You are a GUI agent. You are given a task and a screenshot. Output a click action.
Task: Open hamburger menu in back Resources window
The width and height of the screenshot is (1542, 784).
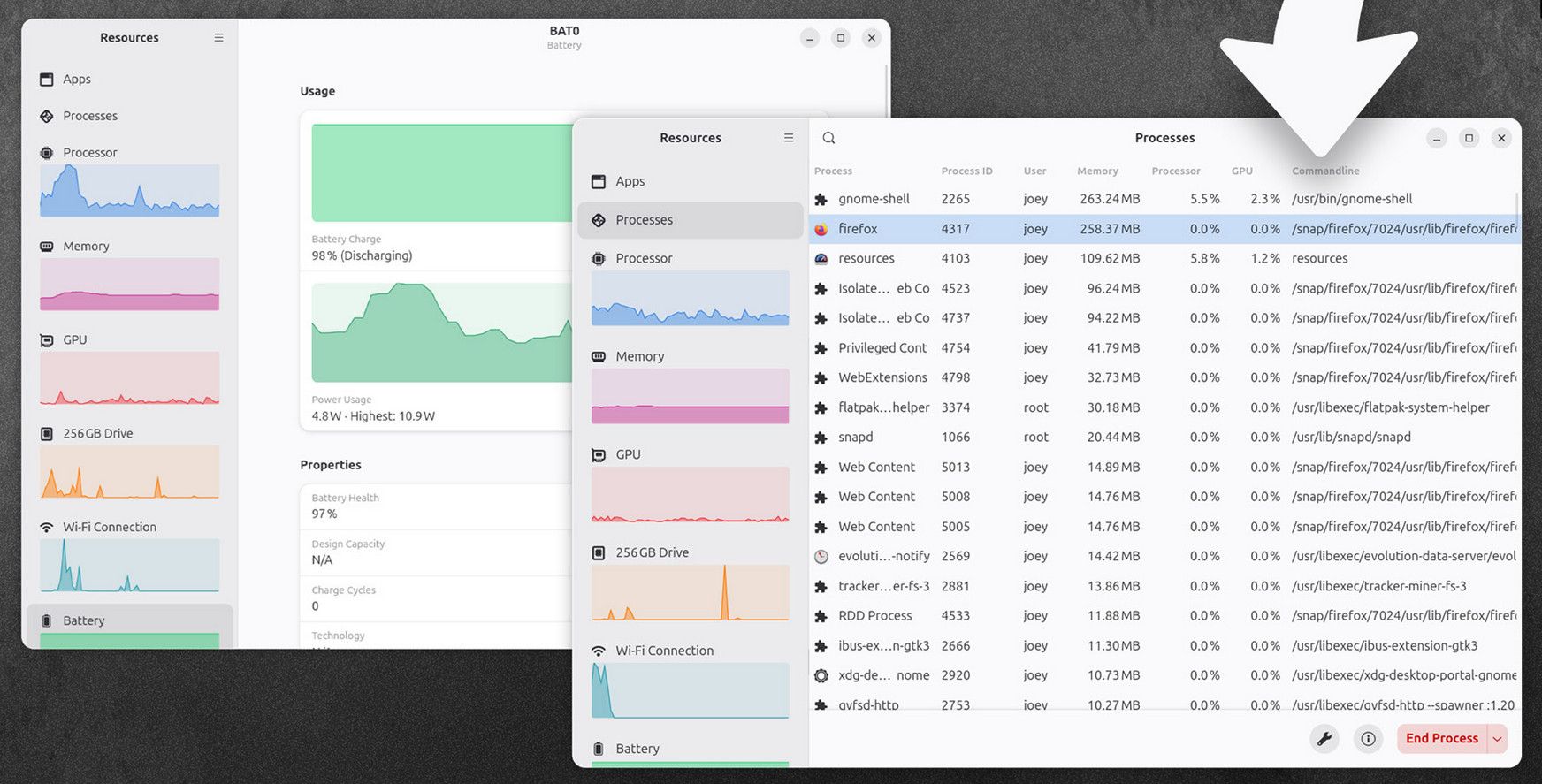pos(218,38)
